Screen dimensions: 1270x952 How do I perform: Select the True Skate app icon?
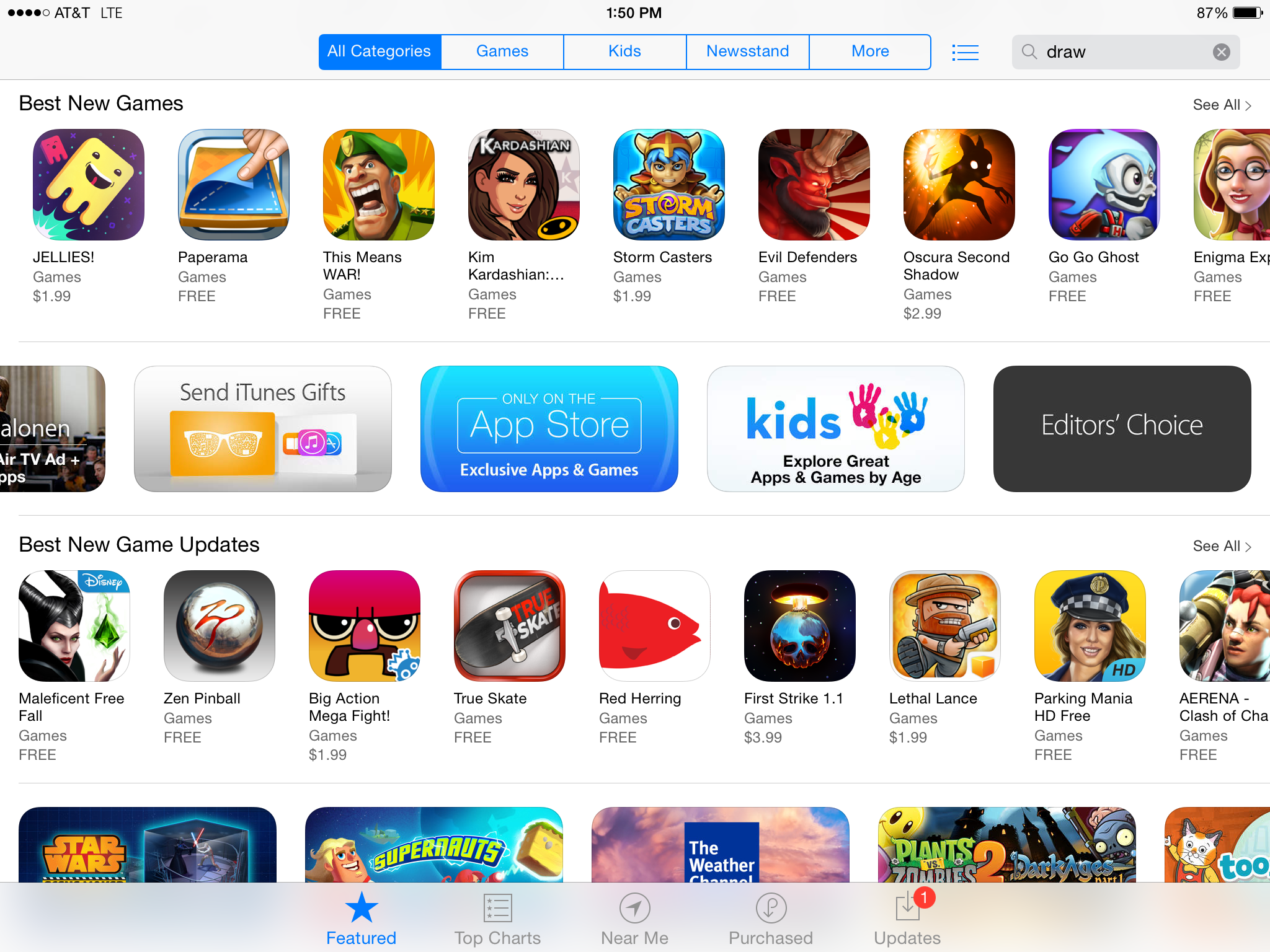(510, 626)
